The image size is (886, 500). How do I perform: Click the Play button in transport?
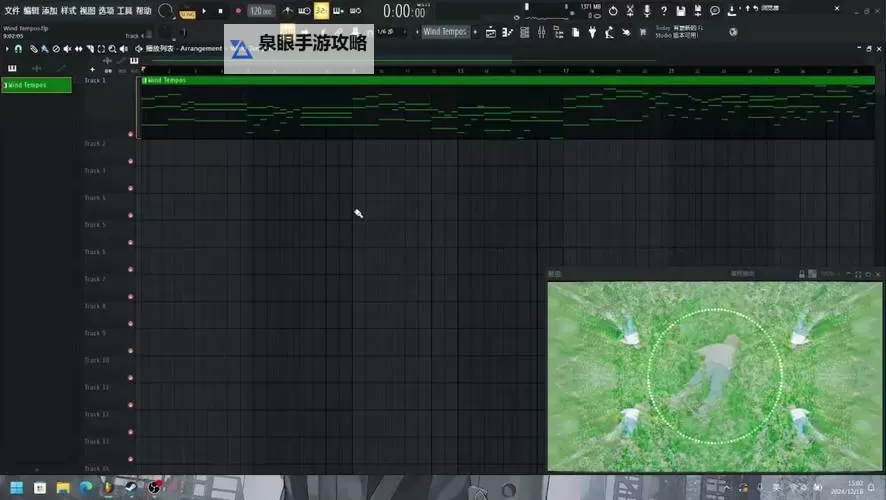[x=204, y=11]
